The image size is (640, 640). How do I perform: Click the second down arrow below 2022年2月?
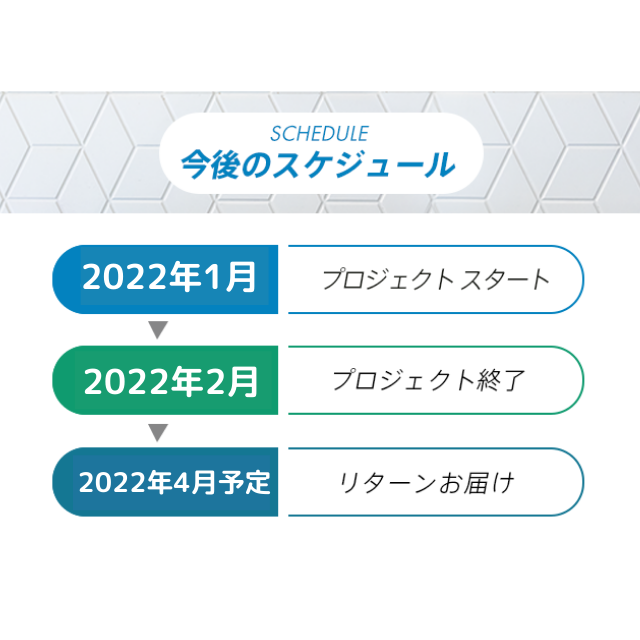coord(156,432)
